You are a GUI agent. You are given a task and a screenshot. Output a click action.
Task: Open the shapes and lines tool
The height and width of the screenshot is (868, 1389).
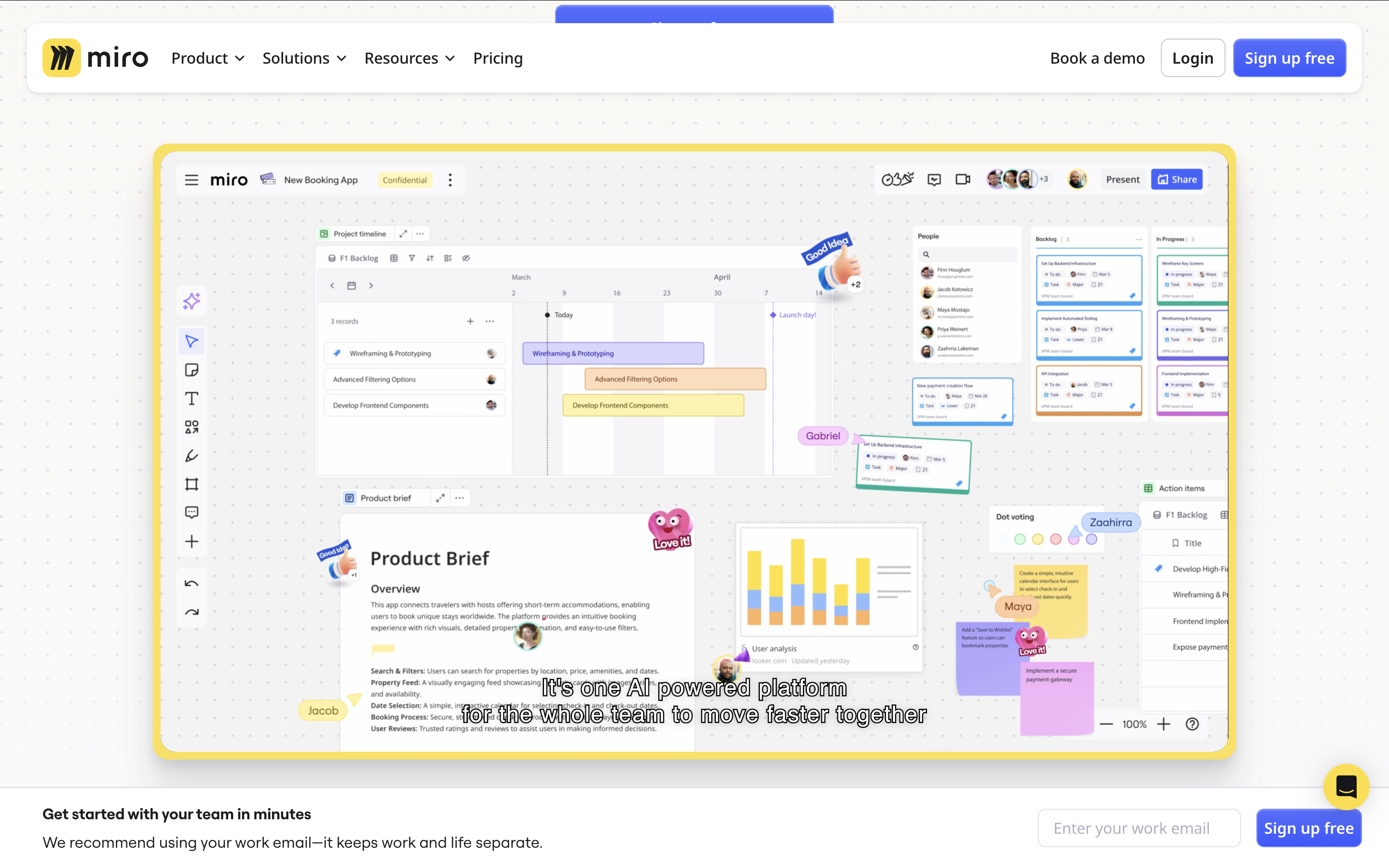[191, 427]
